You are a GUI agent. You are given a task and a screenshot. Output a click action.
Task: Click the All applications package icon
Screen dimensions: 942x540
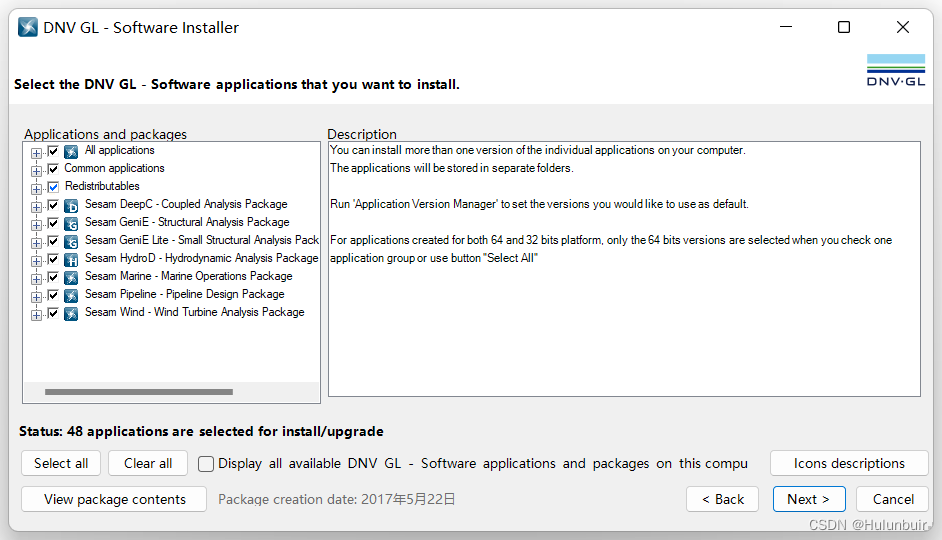point(71,151)
